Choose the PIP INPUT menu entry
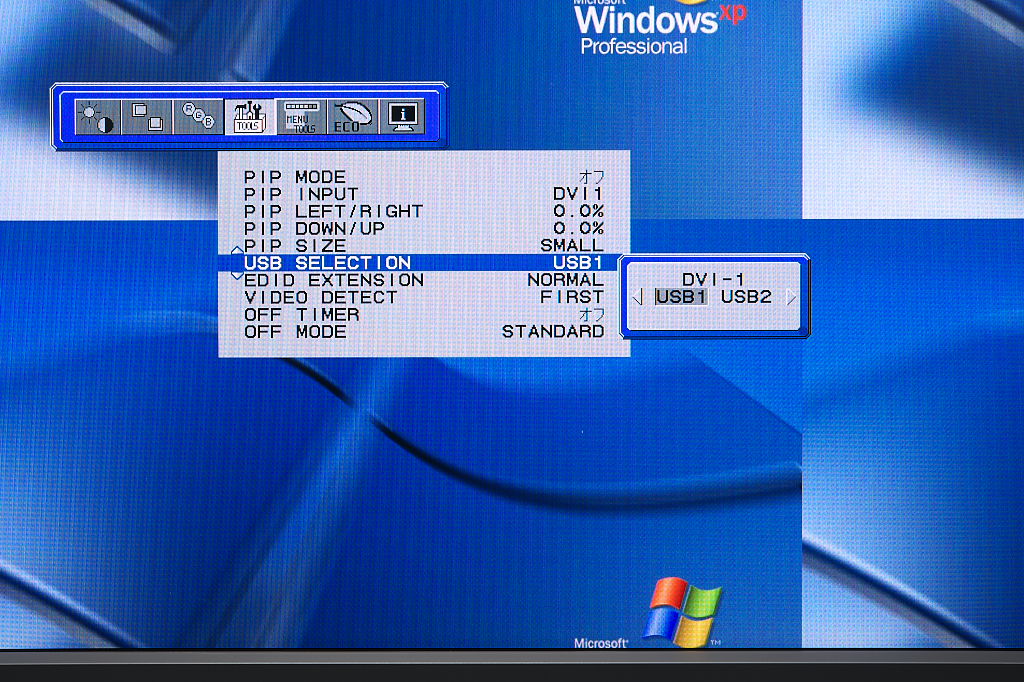 point(424,194)
